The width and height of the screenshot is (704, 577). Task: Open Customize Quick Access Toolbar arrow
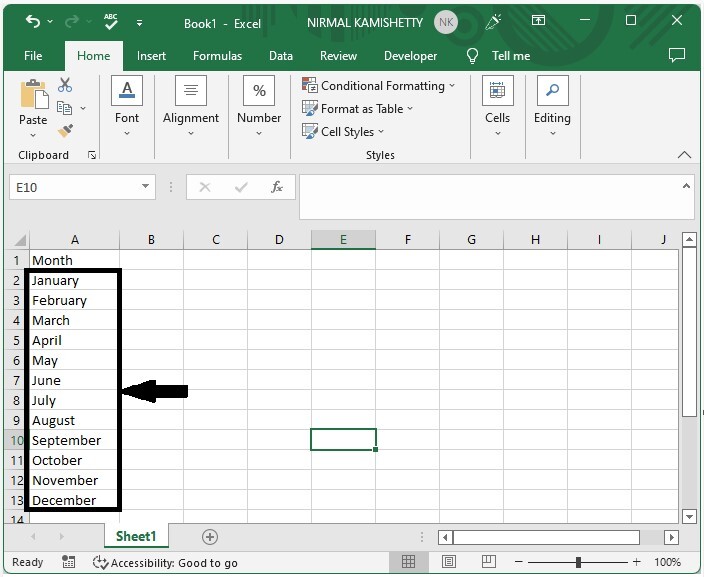click(140, 22)
